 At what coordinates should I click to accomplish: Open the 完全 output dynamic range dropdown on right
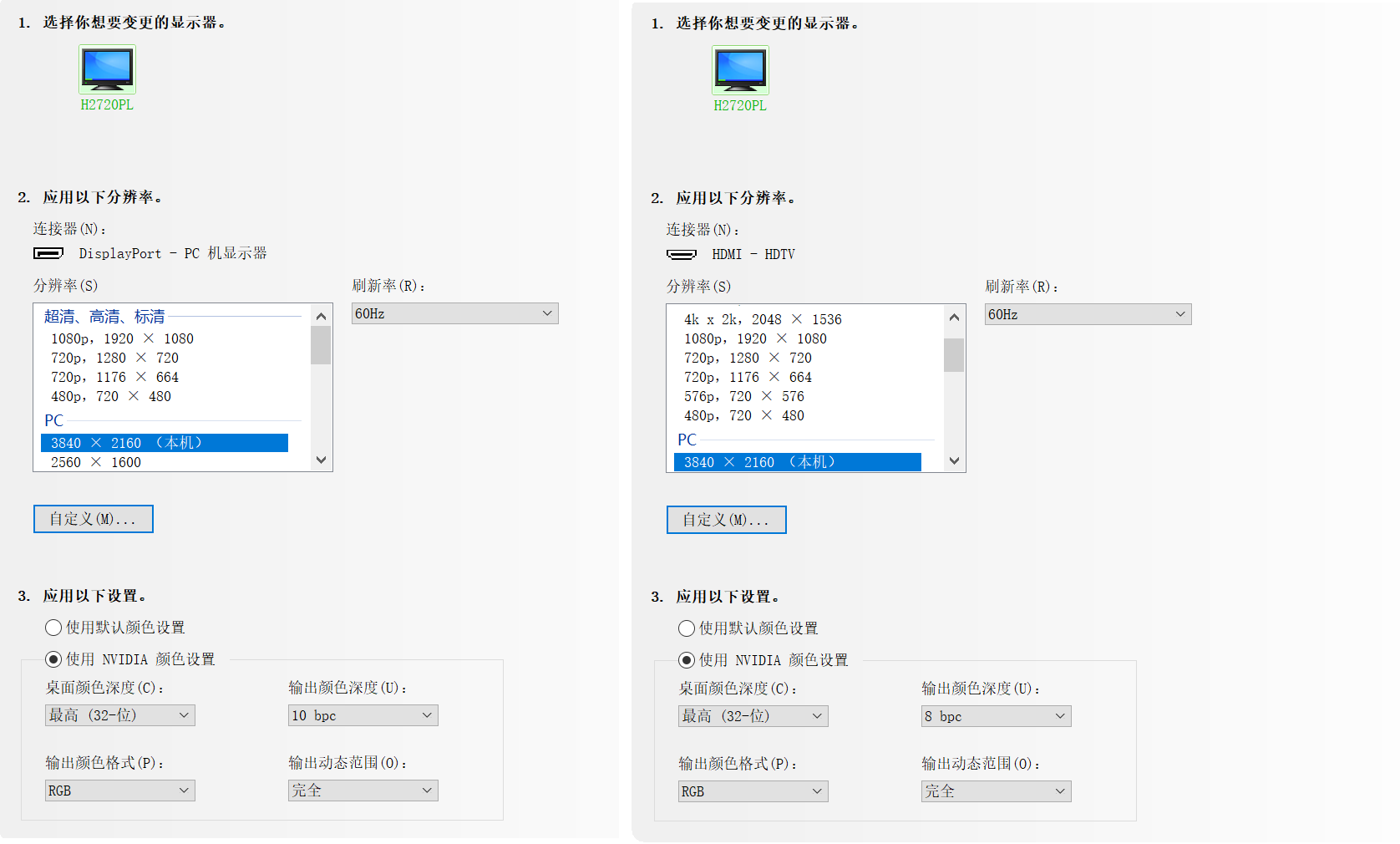pyautogui.click(x=996, y=791)
